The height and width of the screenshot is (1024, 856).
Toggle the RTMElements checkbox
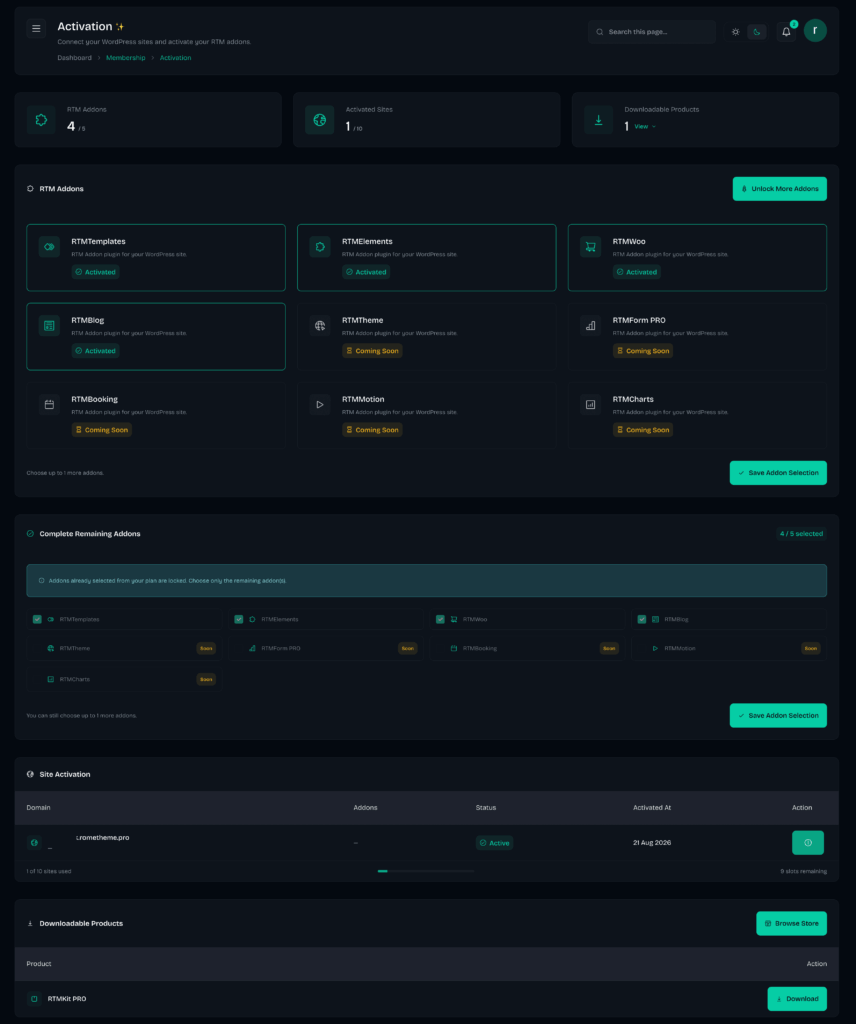pos(238,619)
